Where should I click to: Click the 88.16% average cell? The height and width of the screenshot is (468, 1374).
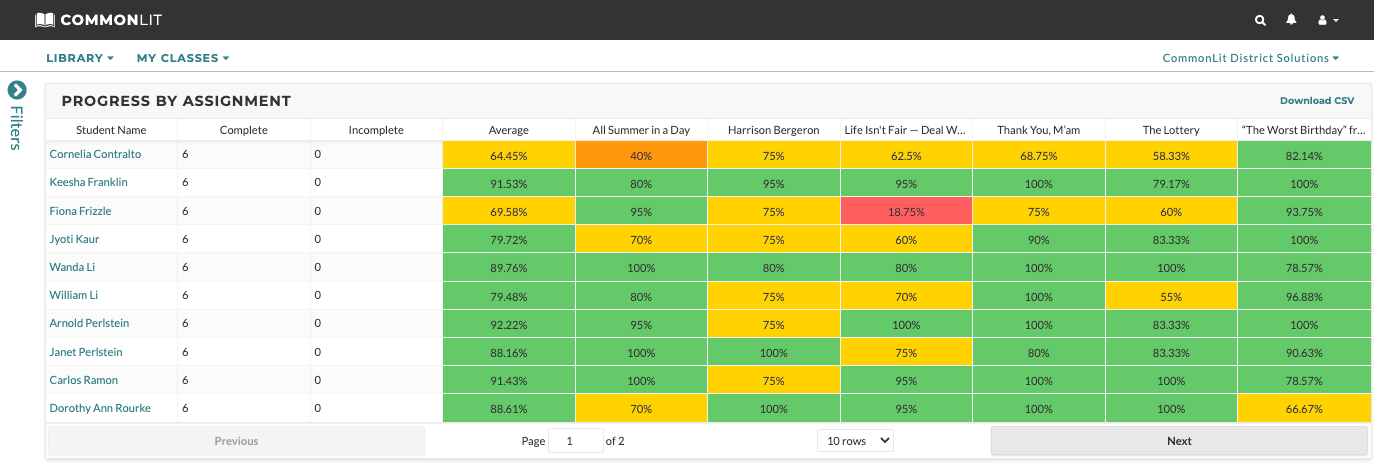(509, 352)
